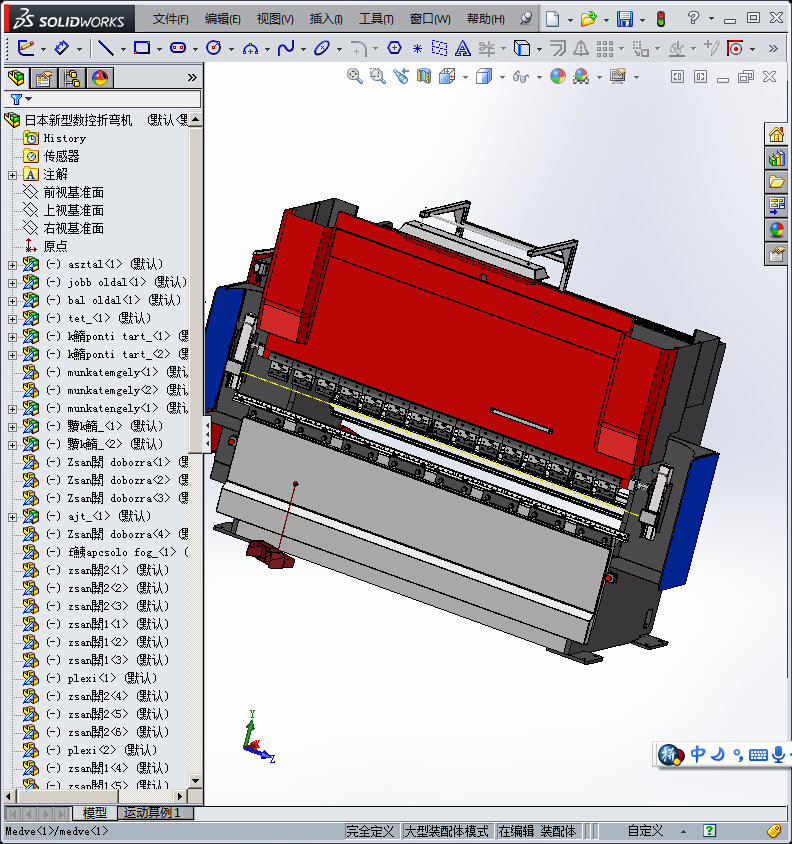Open the File Explorer task pane tab
792x844 pixels.
776,182
